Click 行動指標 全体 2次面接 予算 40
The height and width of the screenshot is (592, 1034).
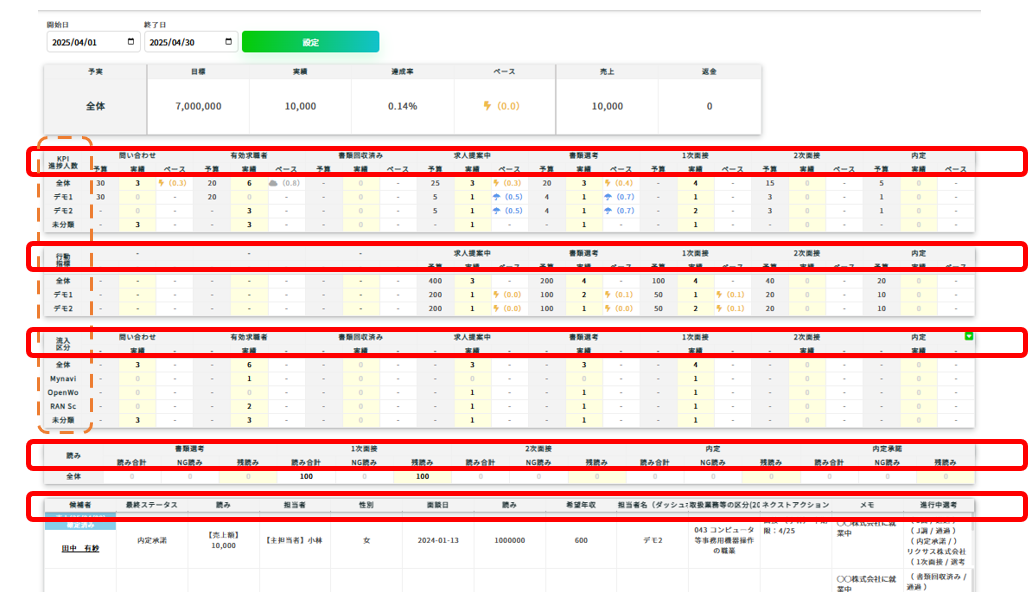(x=770, y=281)
